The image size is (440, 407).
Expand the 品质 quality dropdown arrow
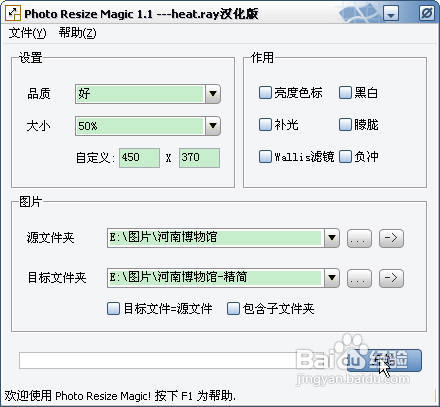(213, 94)
